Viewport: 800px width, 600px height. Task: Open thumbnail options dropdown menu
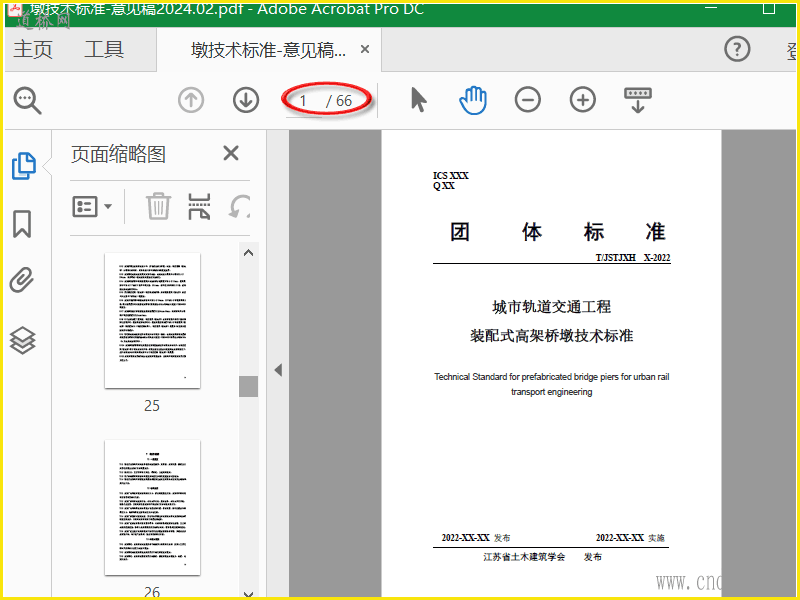92,207
